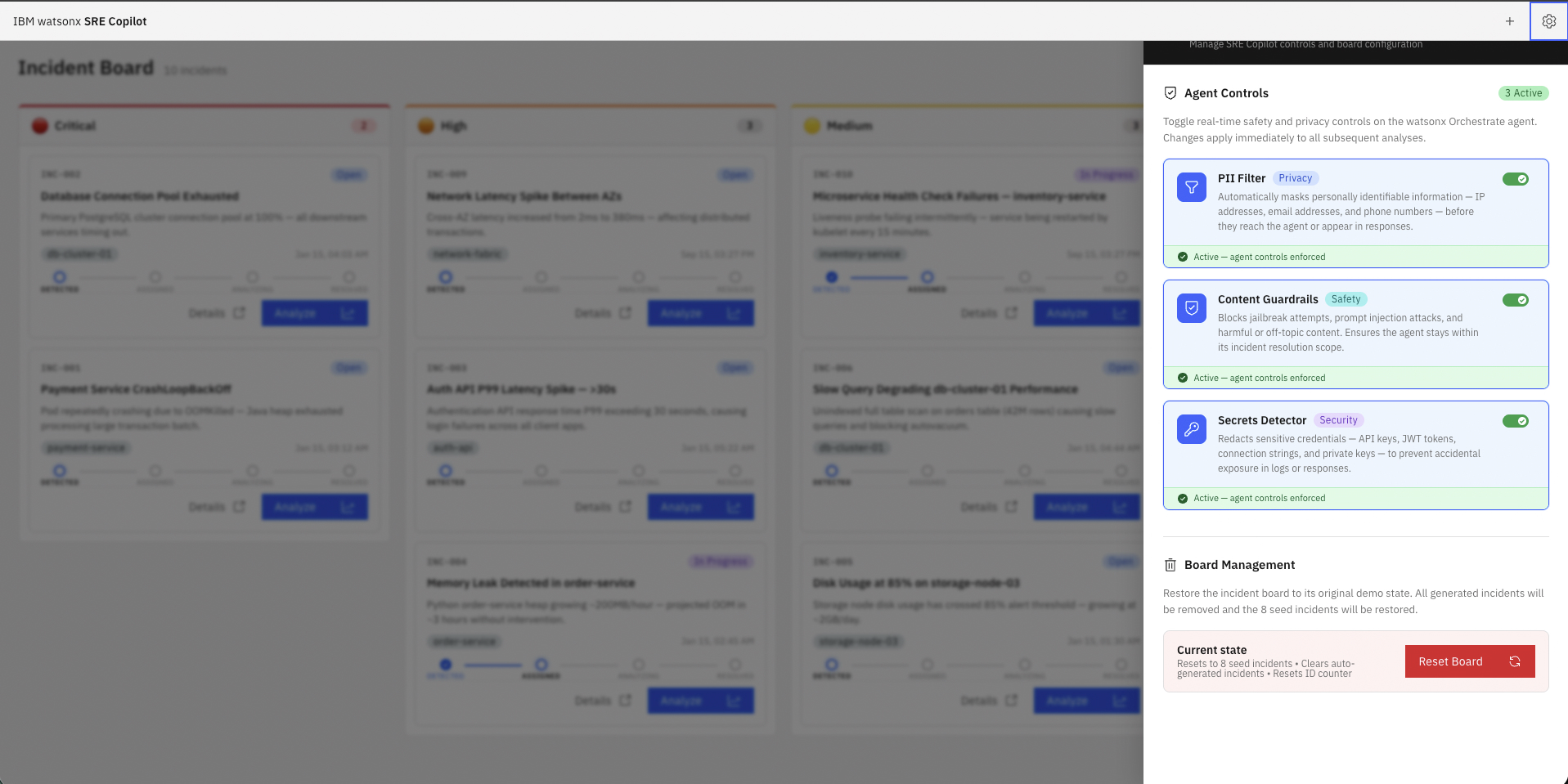
Task: Click the Agent Controls shield icon
Action: 1170,93
